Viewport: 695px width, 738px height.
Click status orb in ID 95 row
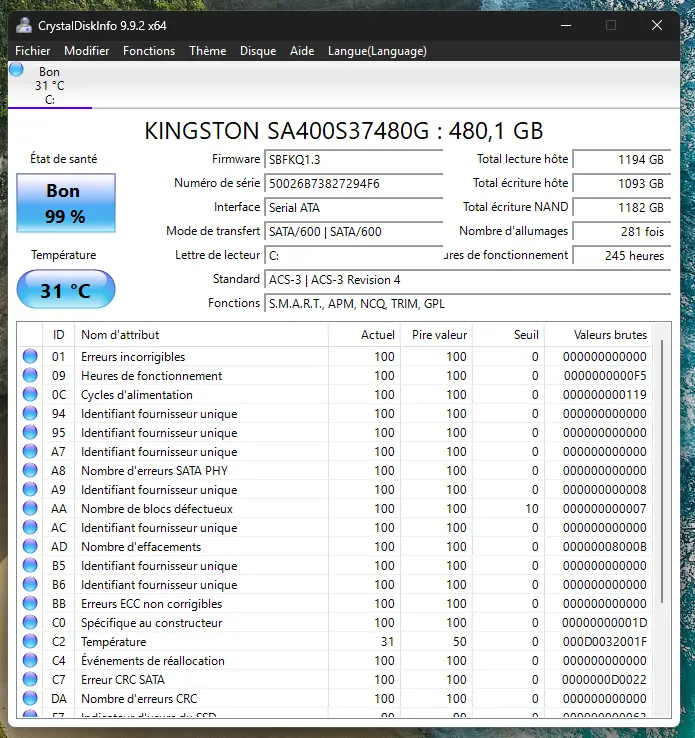(x=30, y=432)
